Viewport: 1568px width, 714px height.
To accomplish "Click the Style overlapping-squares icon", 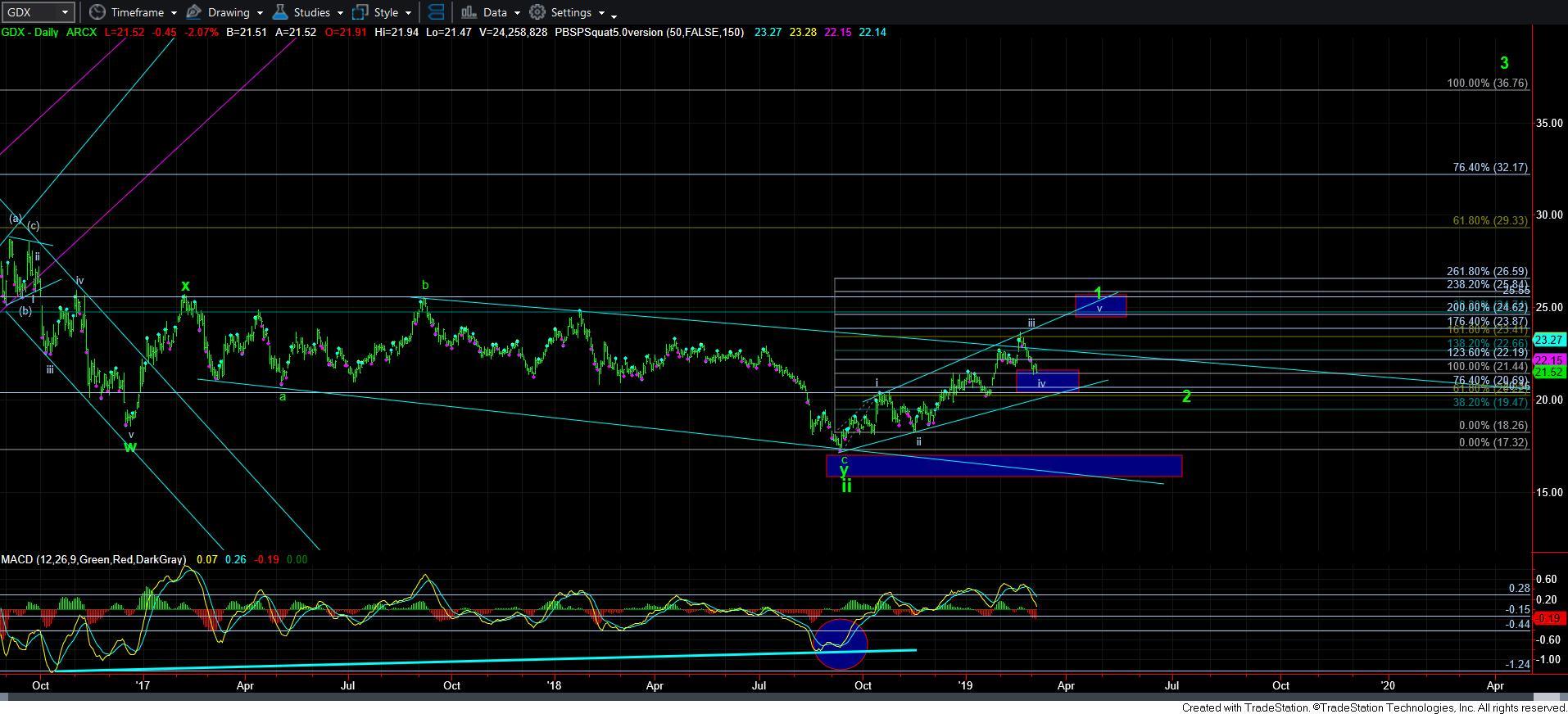I will point(360,12).
